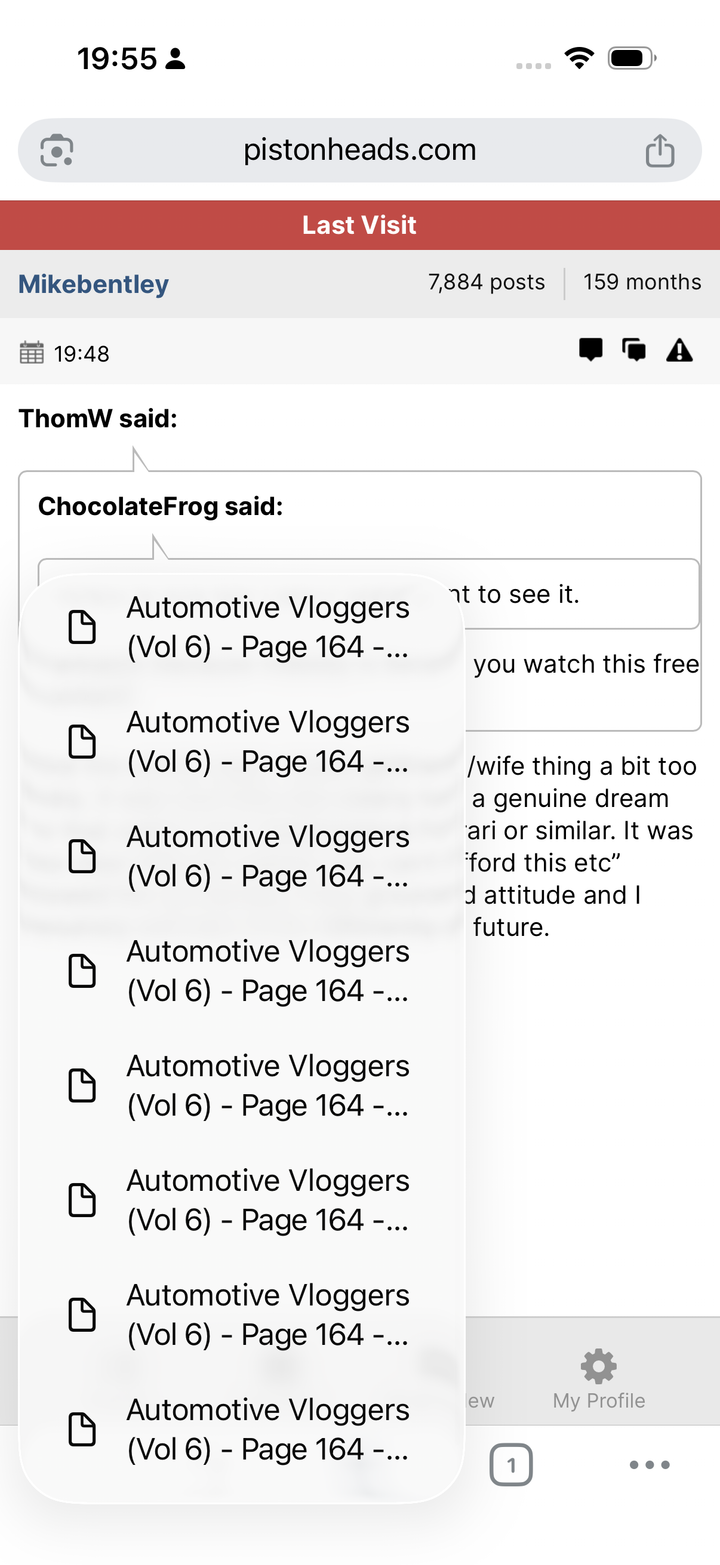Click the calendar icon beside 19:48
720x1565 pixels.
click(x=32, y=353)
